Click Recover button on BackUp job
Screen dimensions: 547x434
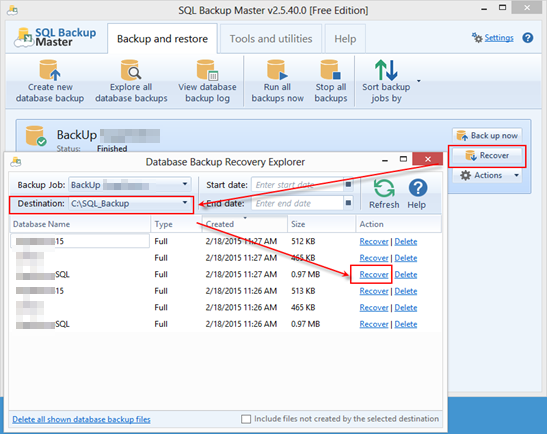(487, 156)
